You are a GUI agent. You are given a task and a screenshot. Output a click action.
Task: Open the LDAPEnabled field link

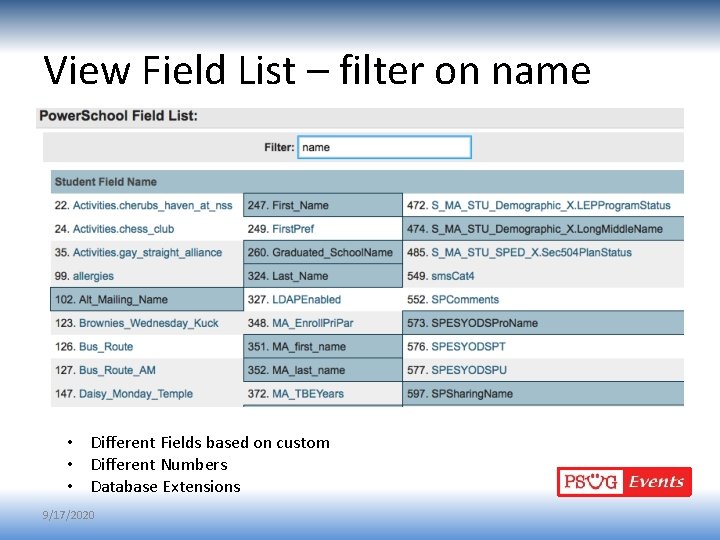click(306, 299)
